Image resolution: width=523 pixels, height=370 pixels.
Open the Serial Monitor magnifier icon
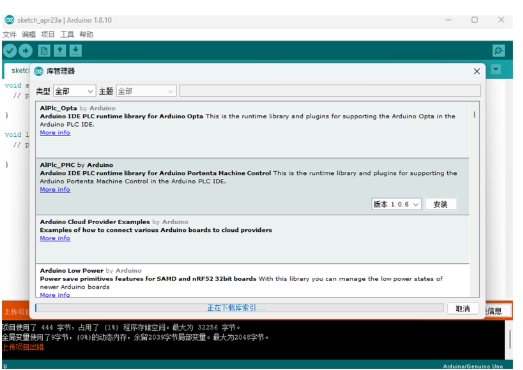tap(499, 51)
